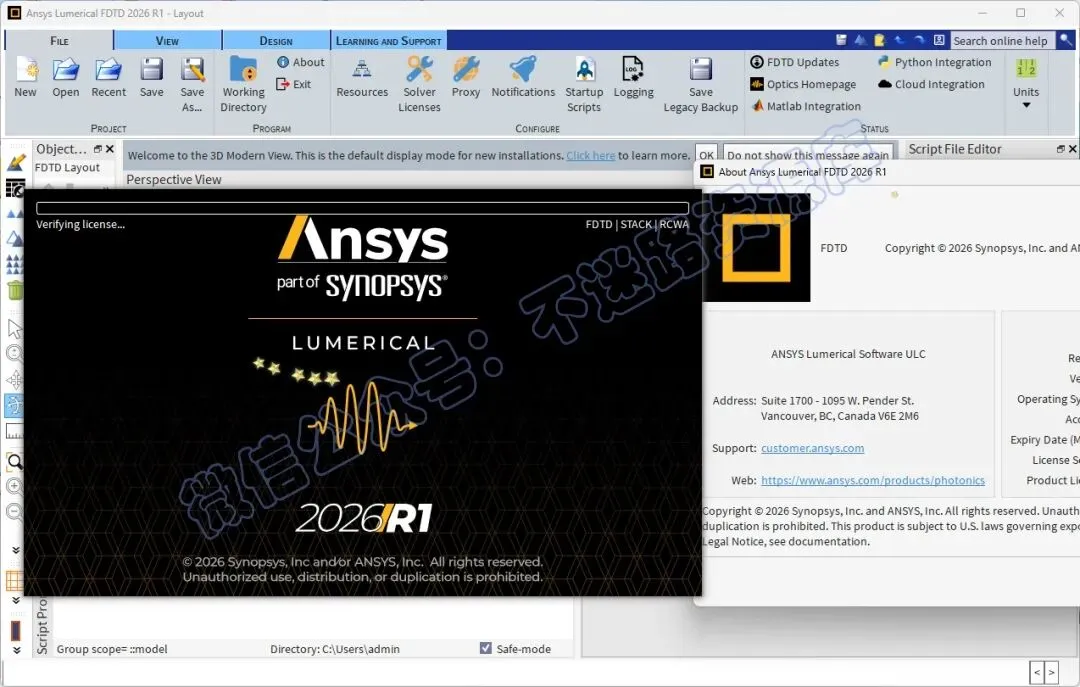
Task: Click the pencil edit tool at sidebar top
Action: [x=15, y=163]
